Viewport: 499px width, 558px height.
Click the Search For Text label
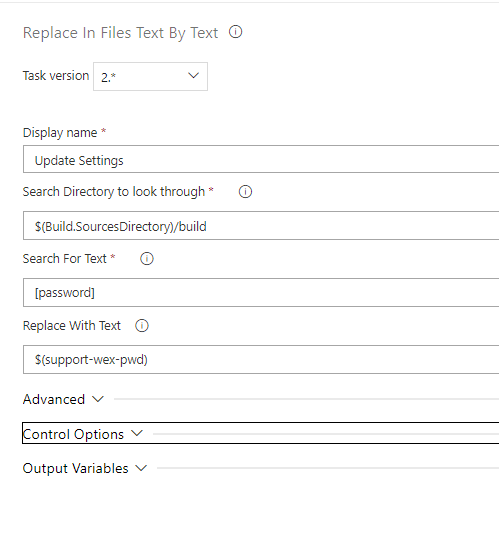pyautogui.click(x=65, y=259)
